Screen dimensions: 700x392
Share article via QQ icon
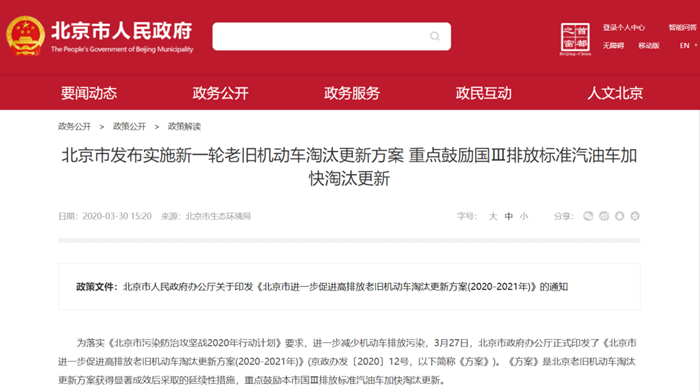tap(620, 216)
